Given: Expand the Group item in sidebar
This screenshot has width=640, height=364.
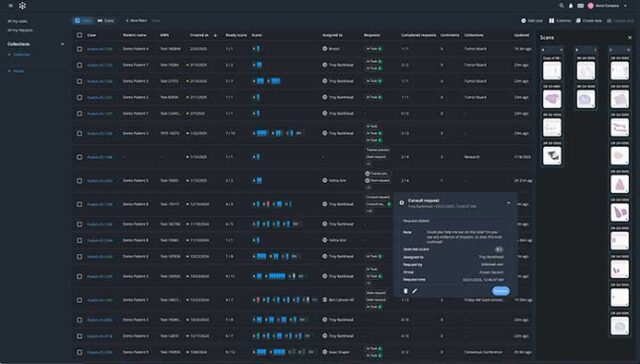Looking at the screenshot, I should [9, 71].
